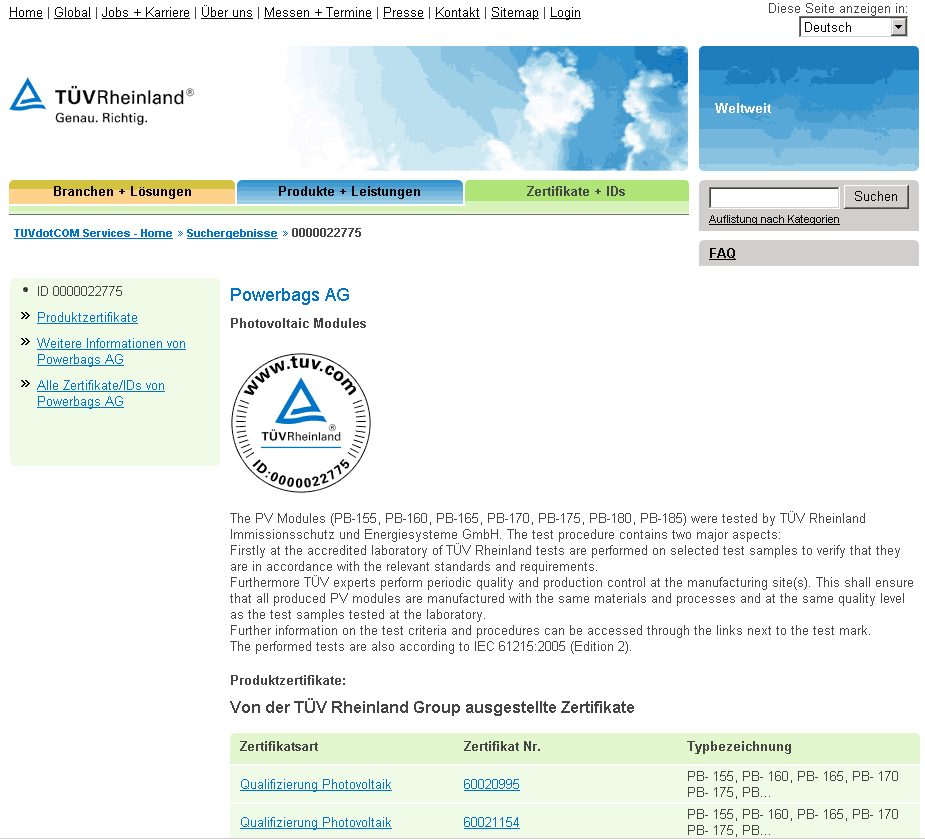Open Qualifizierung Photovoltaik for certificate 60020995
This screenshot has width=925, height=839.
pos(316,784)
